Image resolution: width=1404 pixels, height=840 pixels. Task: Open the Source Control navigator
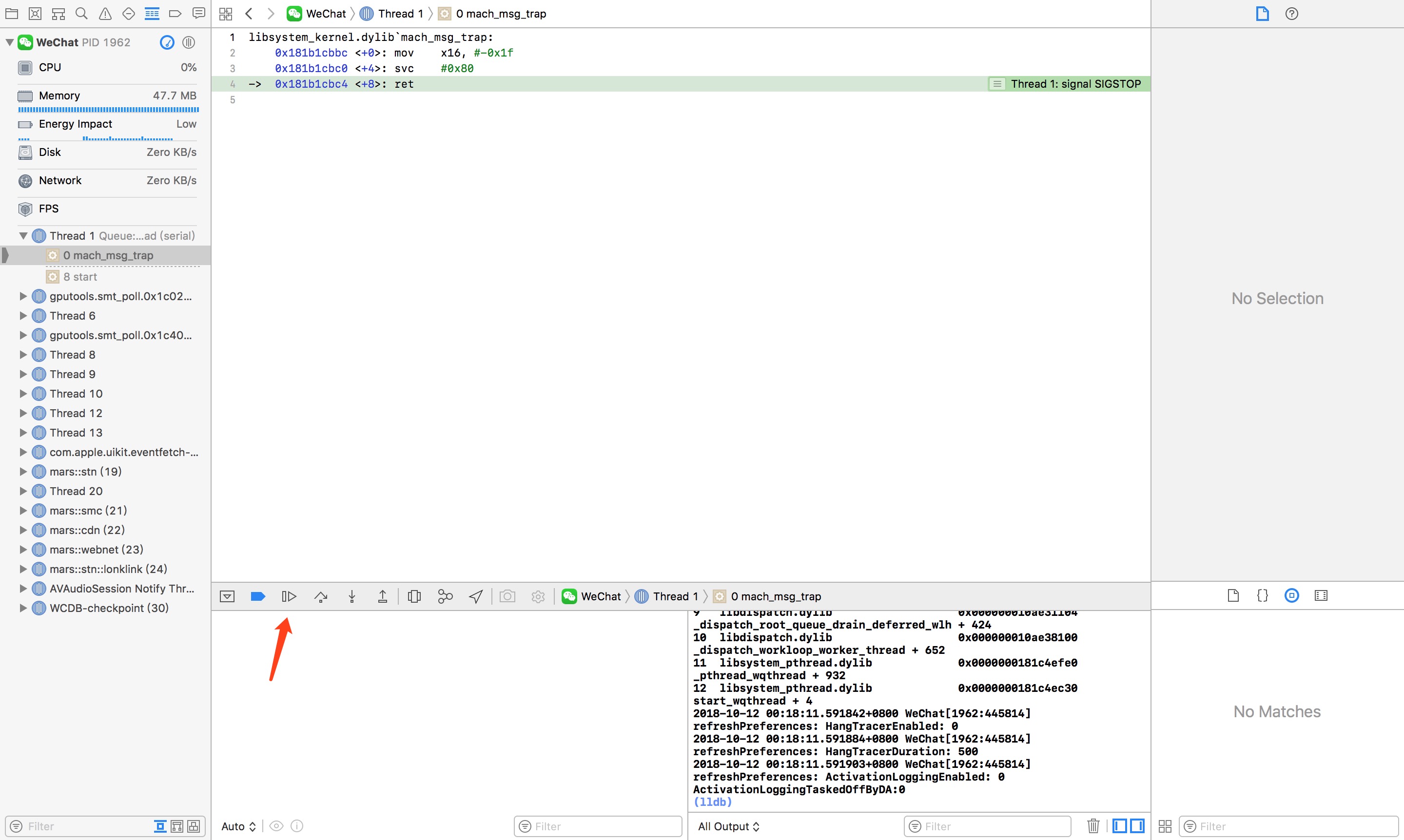coord(35,14)
